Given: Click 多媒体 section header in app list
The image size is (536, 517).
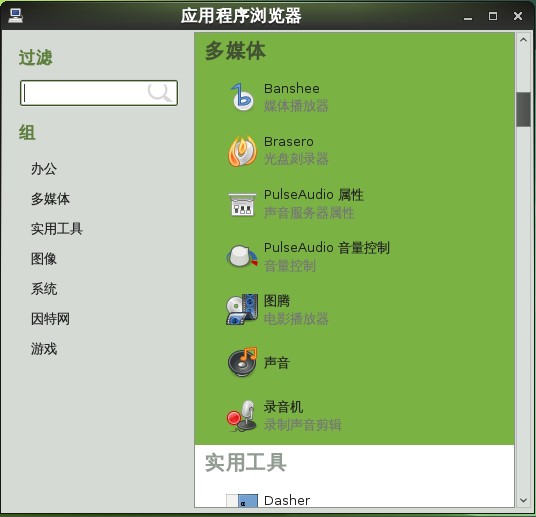Looking at the screenshot, I should tap(235, 51).
